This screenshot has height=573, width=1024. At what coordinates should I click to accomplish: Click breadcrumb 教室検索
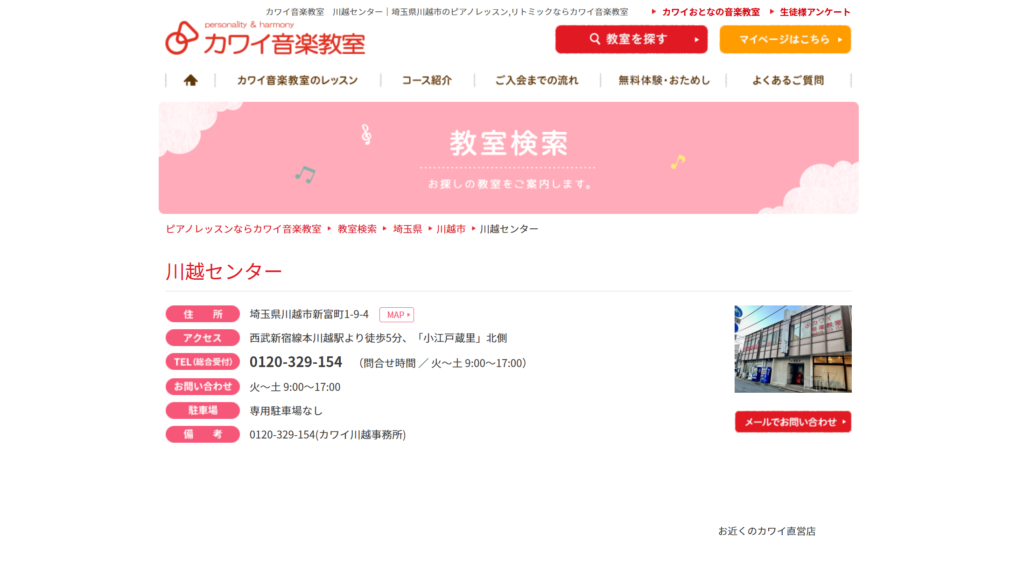click(357, 229)
